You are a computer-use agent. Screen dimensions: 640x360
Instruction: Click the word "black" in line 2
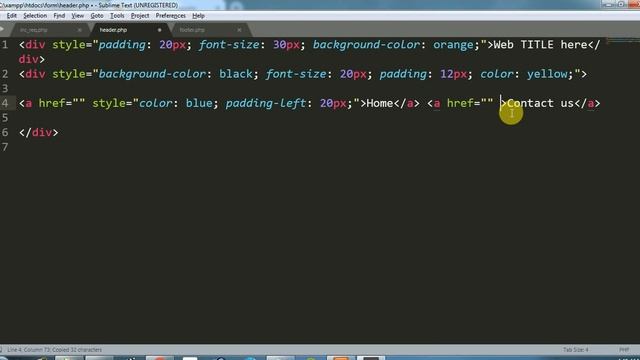click(236, 74)
